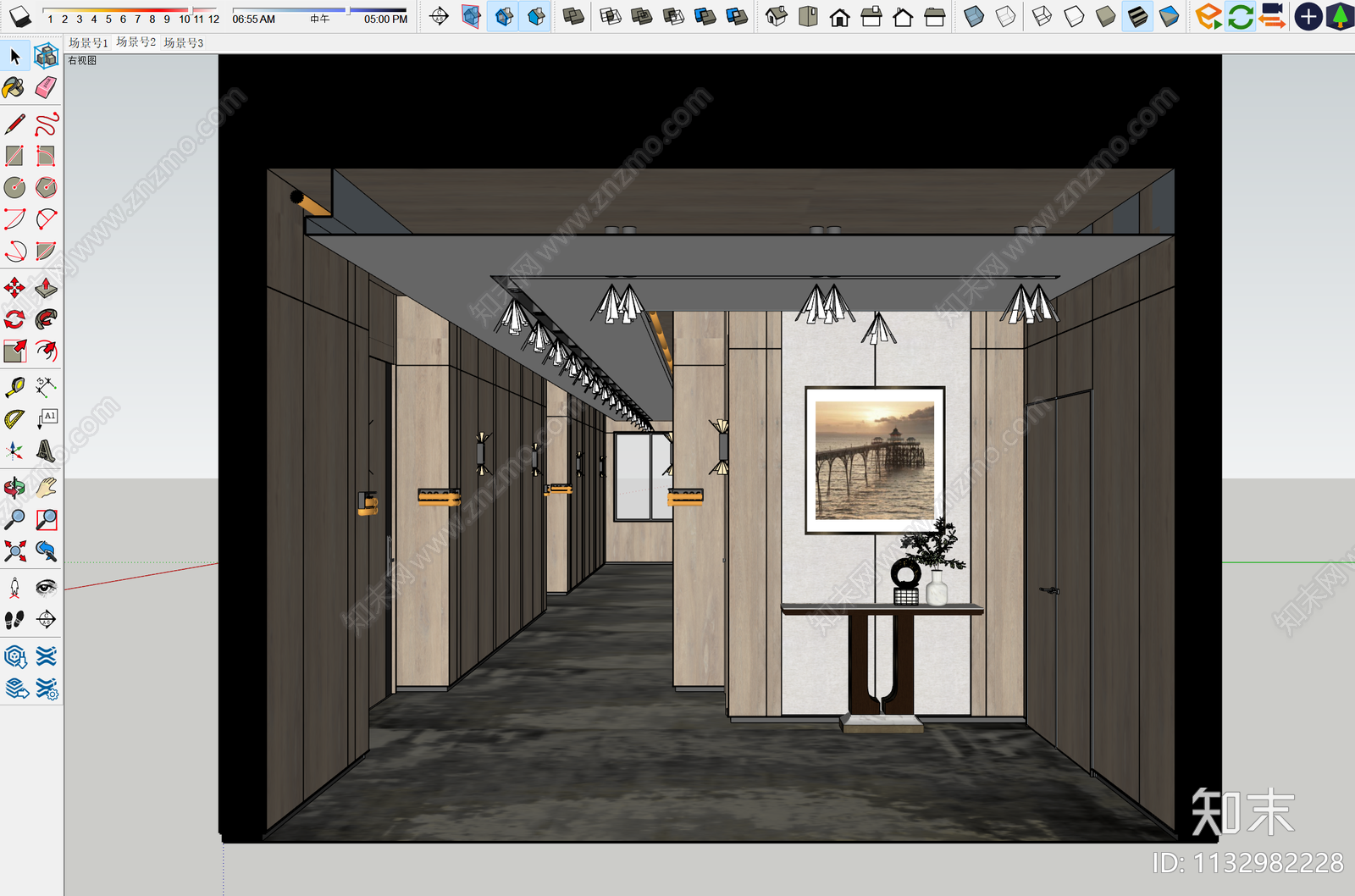1355x896 pixels.
Task: Activate the Move tool
Action: pos(14,288)
